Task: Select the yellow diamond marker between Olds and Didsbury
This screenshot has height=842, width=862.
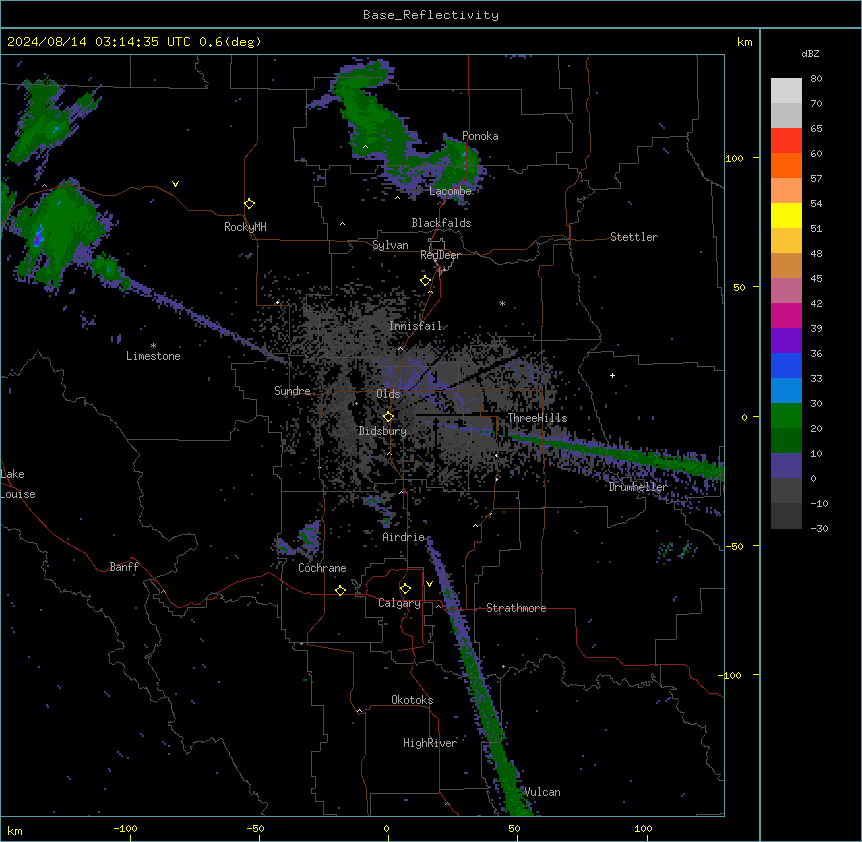Action: pyautogui.click(x=389, y=417)
